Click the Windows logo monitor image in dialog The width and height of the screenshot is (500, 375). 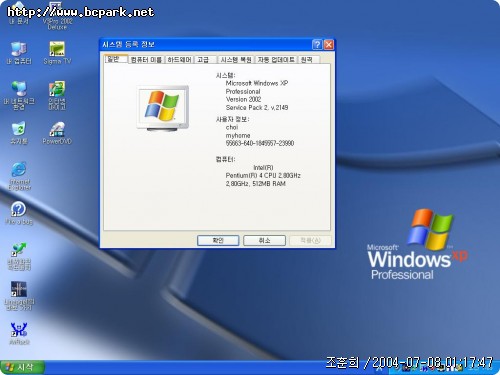click(x=163, y=108)
